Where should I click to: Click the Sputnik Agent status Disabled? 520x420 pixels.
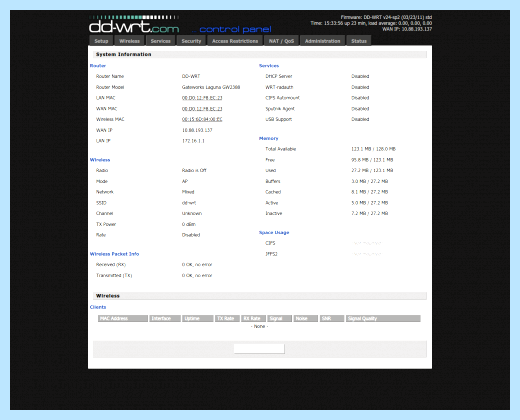coord(360,109)
